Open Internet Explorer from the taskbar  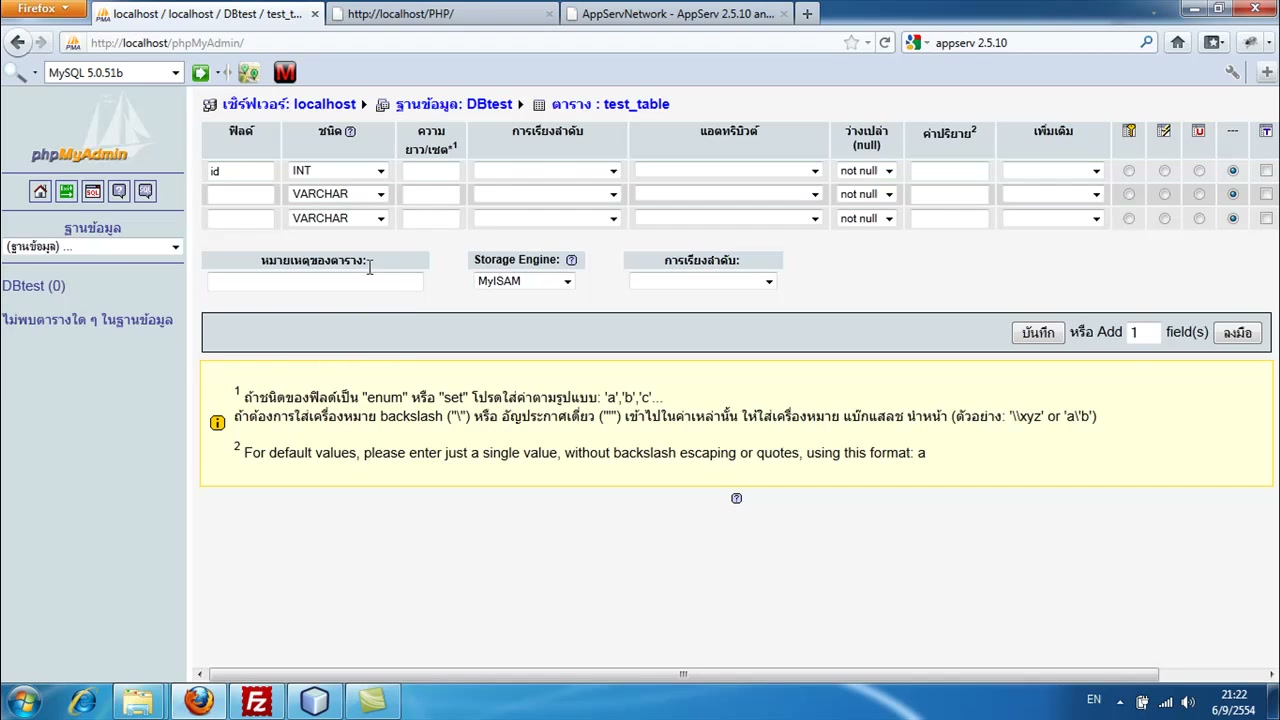tap(83, 701)
